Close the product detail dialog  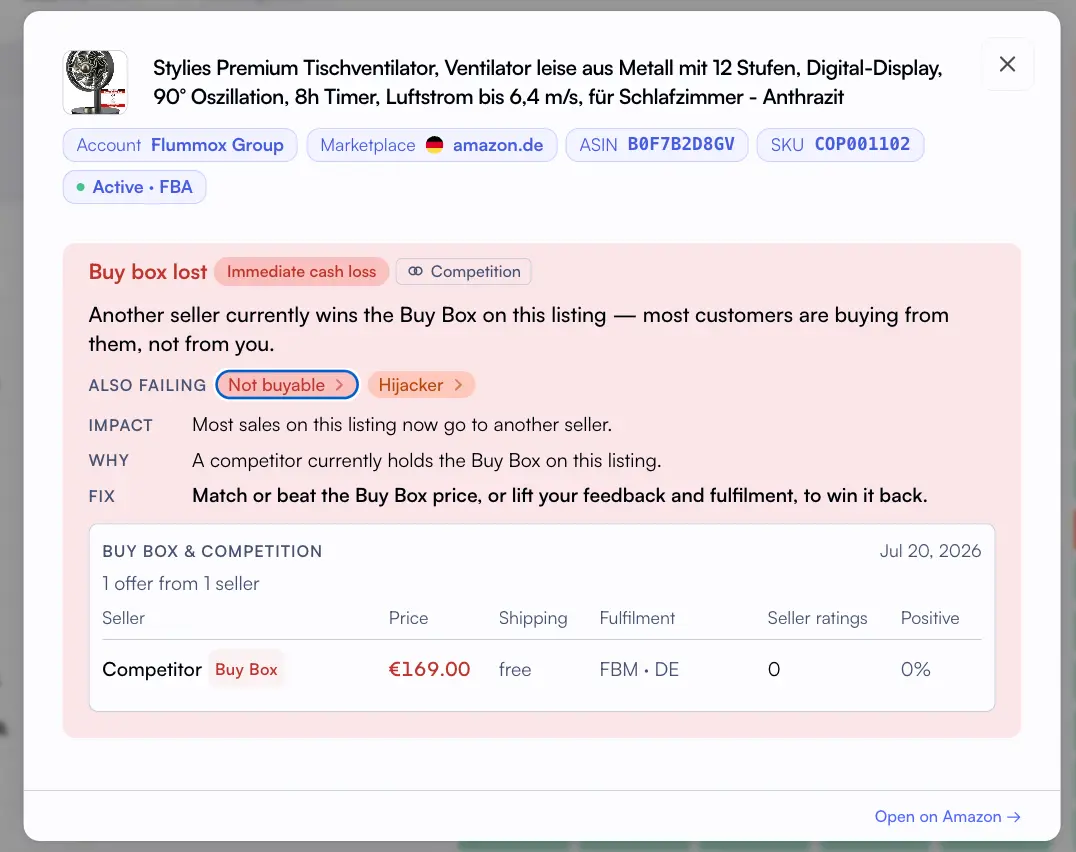coord(1007,64)
